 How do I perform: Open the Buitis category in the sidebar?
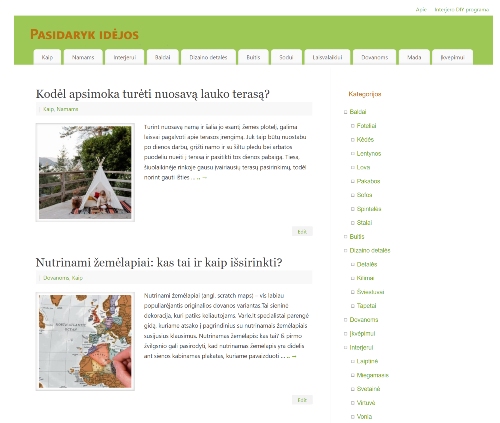click(x=357, y=237)
